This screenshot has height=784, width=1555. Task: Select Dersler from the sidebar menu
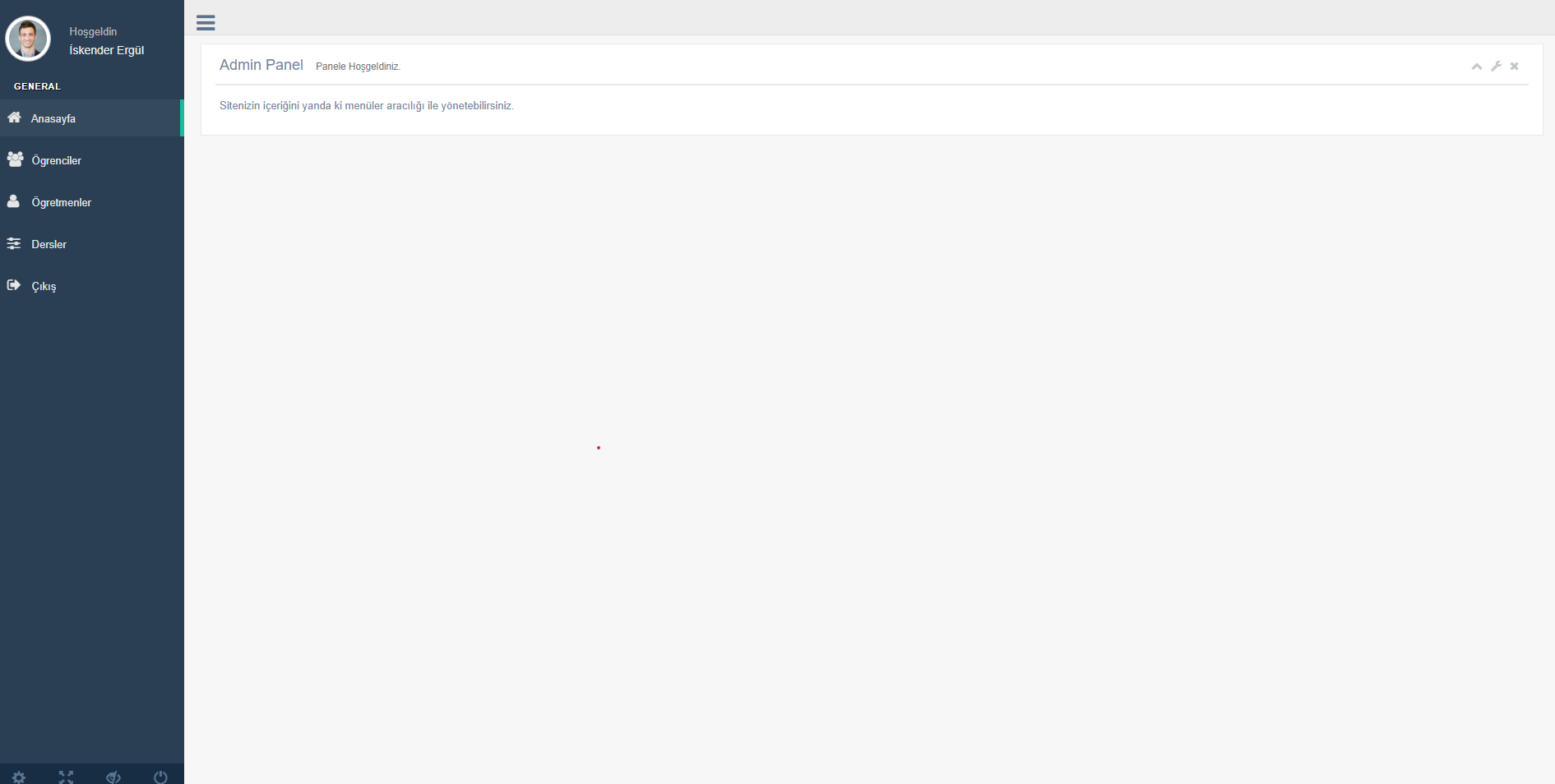click(49, 243)
